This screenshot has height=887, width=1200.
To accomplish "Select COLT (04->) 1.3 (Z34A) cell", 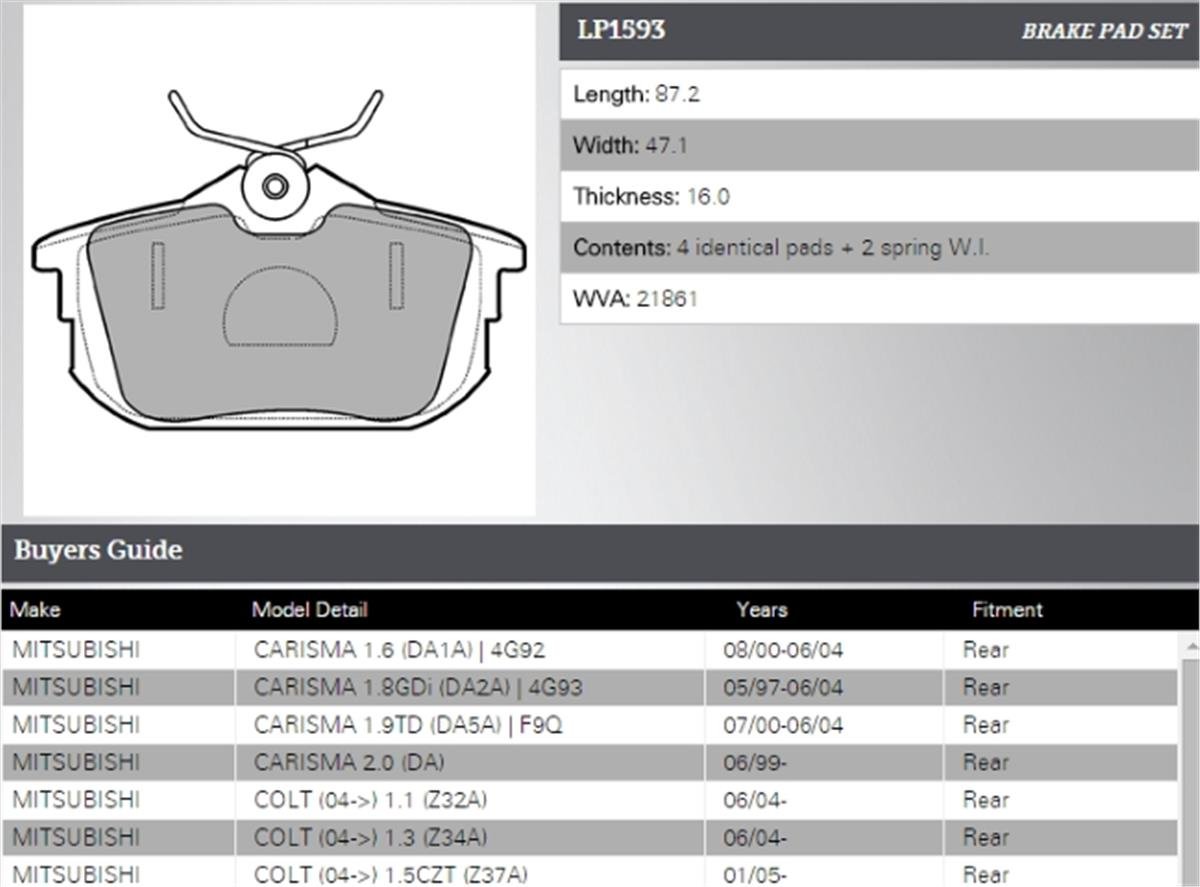I will click(470, 837).
